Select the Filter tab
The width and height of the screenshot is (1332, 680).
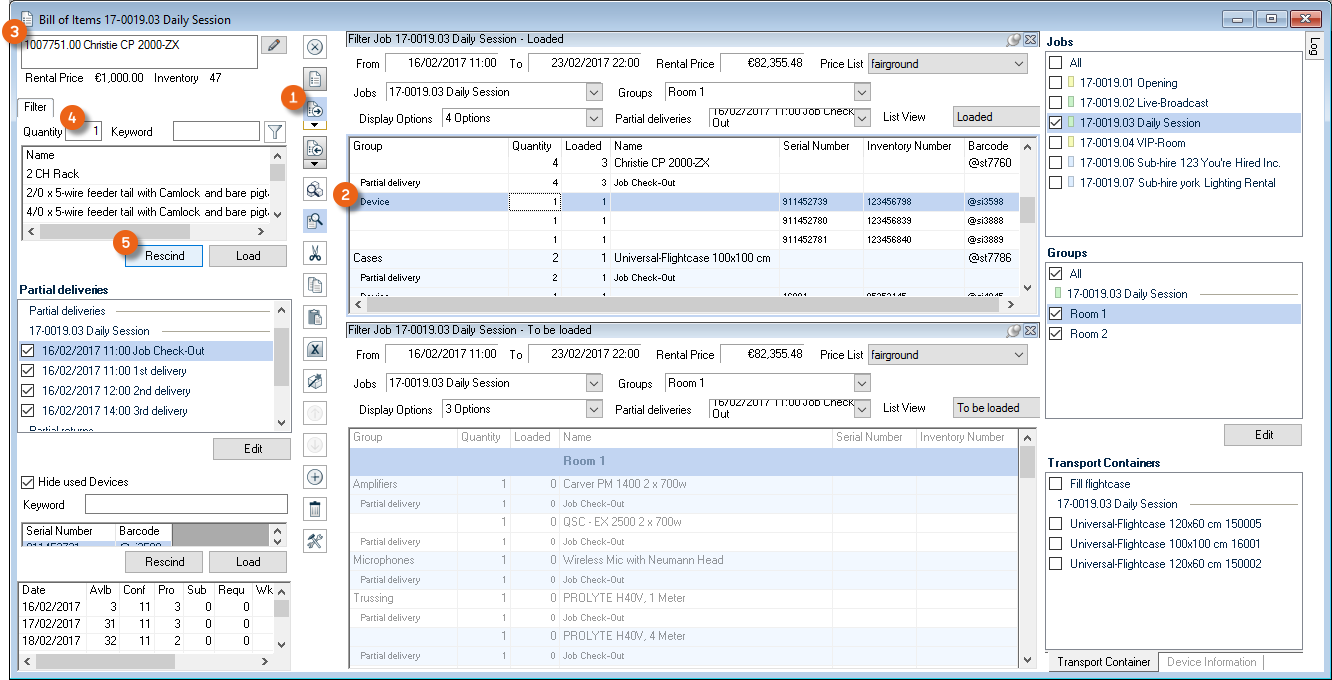coord(36,106)
